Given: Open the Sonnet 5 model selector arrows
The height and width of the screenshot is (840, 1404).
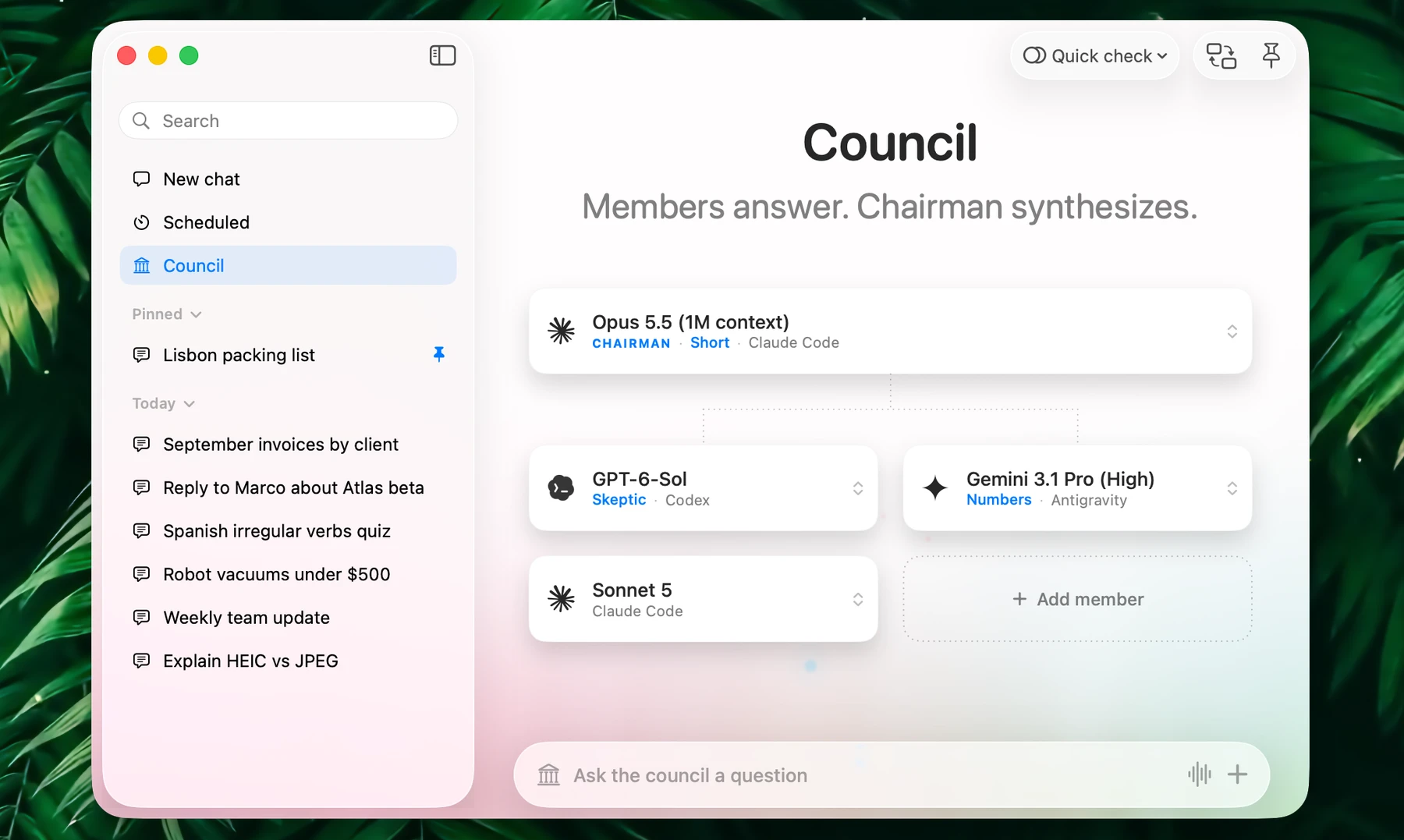Looking at the screenshot, I should click(857, 599).
